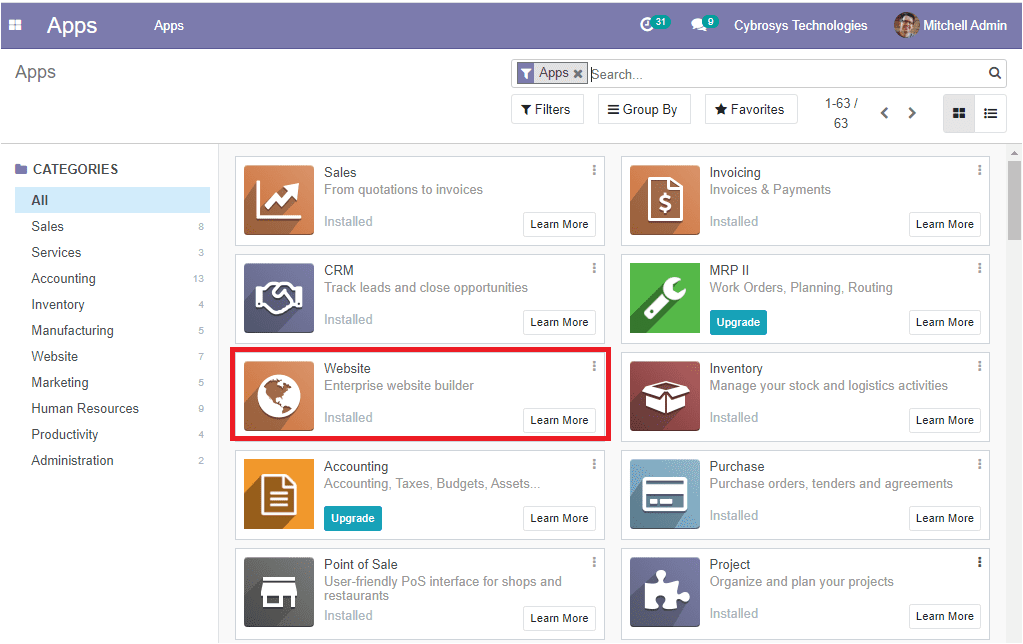Open the Project card options menu
This screenshot has height=644, width=1023.
pyautogui.click(x=979, y=562)
